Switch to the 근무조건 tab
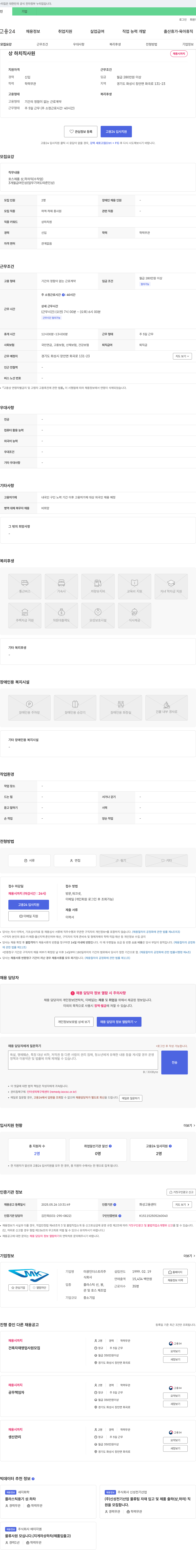 (x=42, y=44)
